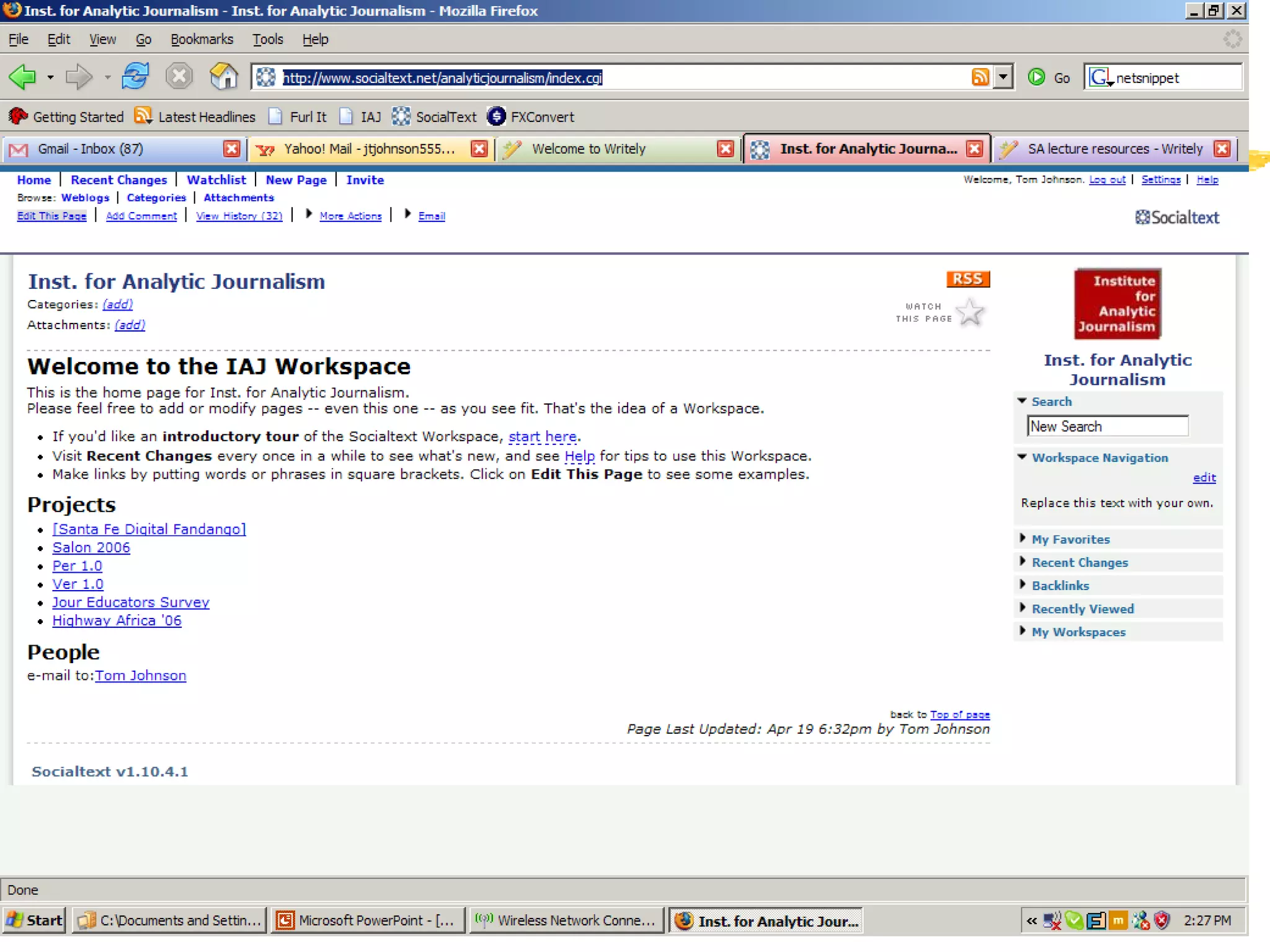Open Getting Started bookmark
The height and width of the screenshot is (952, 1270).
coord(67,117)
